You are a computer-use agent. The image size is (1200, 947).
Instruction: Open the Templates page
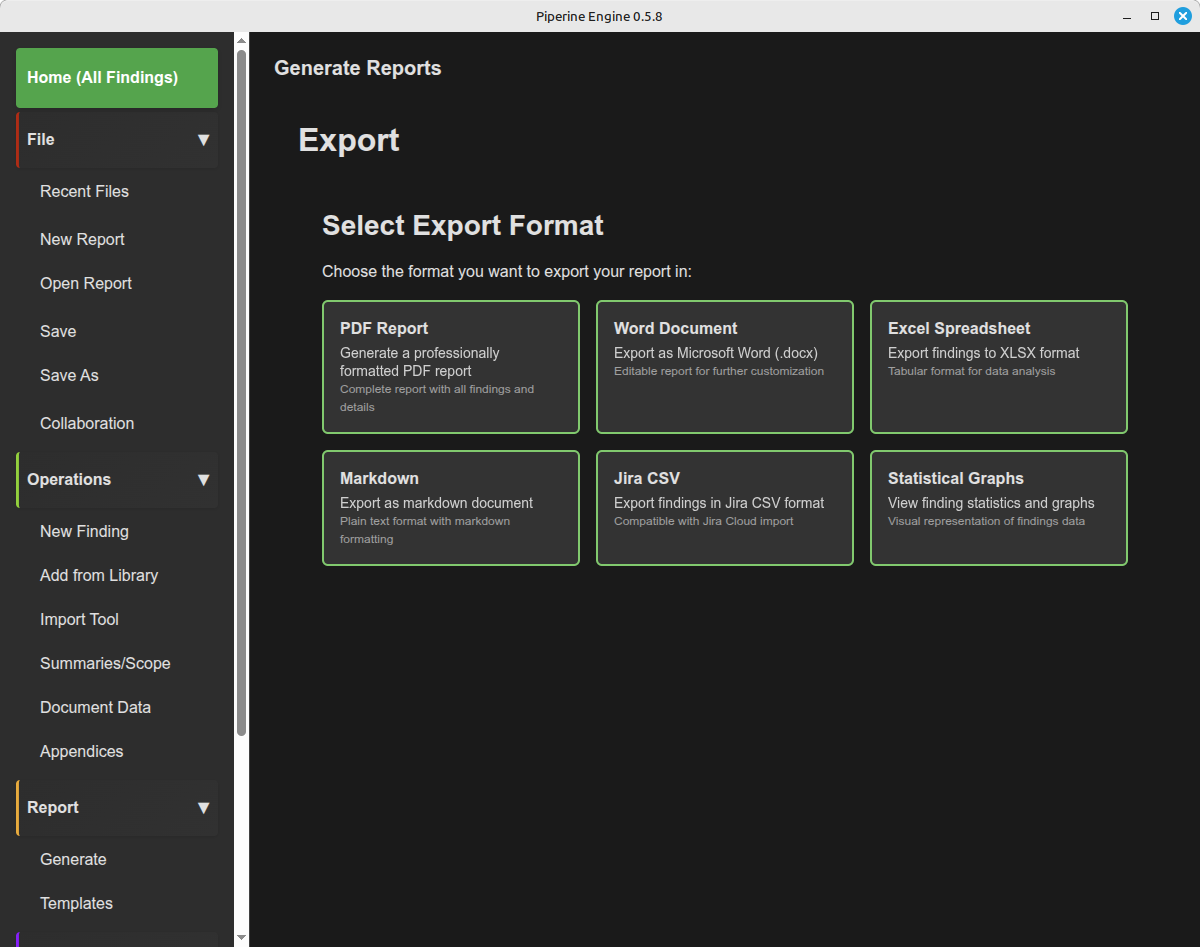point(76,903)
